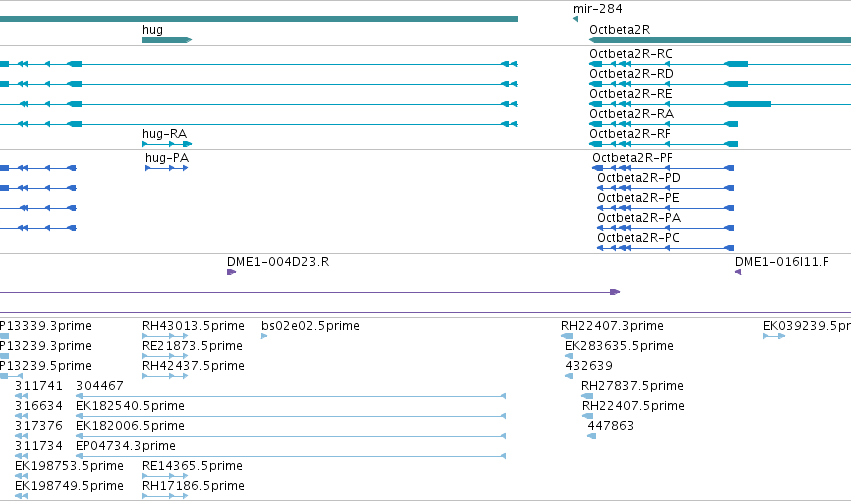Select EST EK283635.5prime

tap(619, 346)
